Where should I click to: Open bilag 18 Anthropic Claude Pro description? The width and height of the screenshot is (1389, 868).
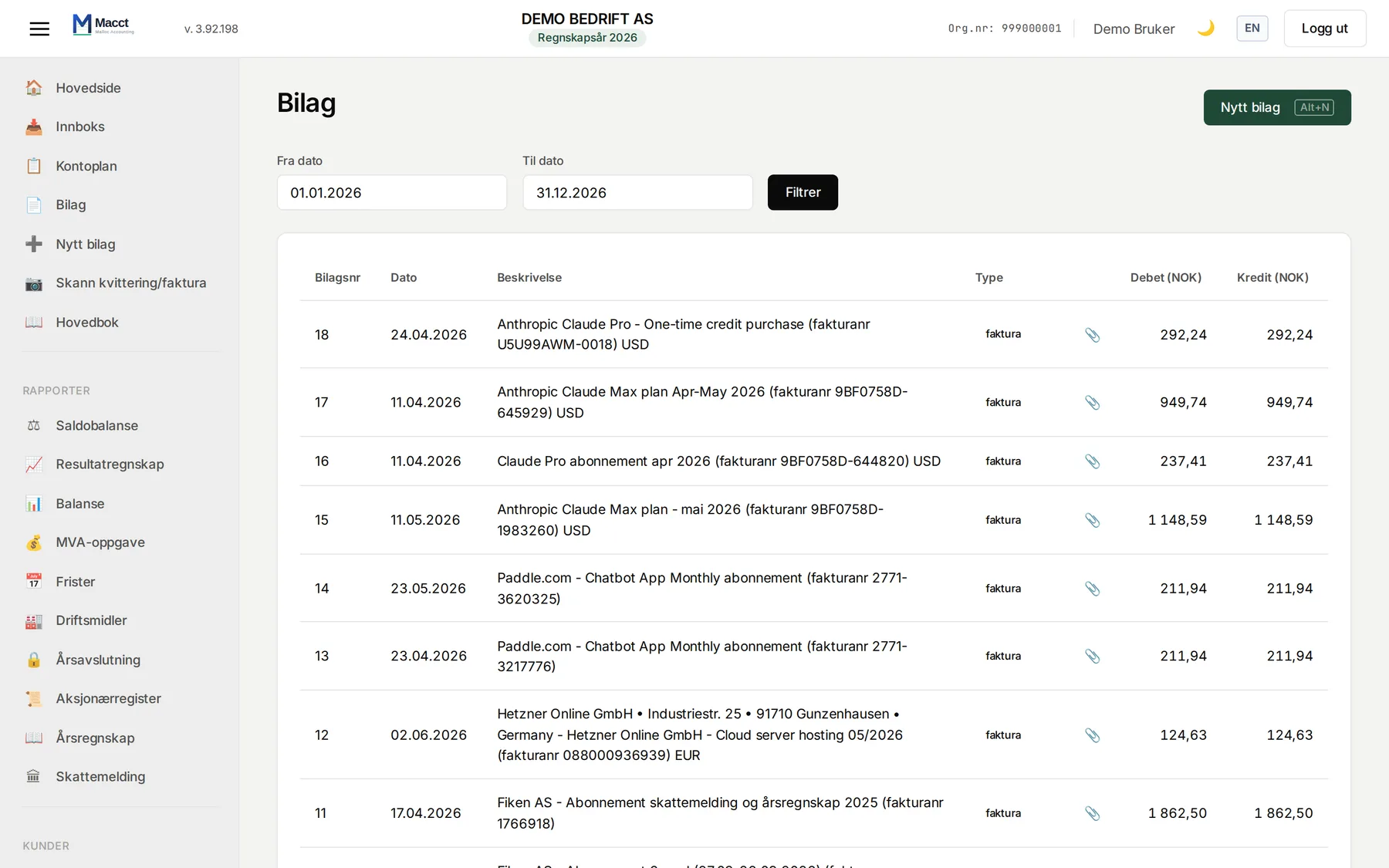click(684, 334)
